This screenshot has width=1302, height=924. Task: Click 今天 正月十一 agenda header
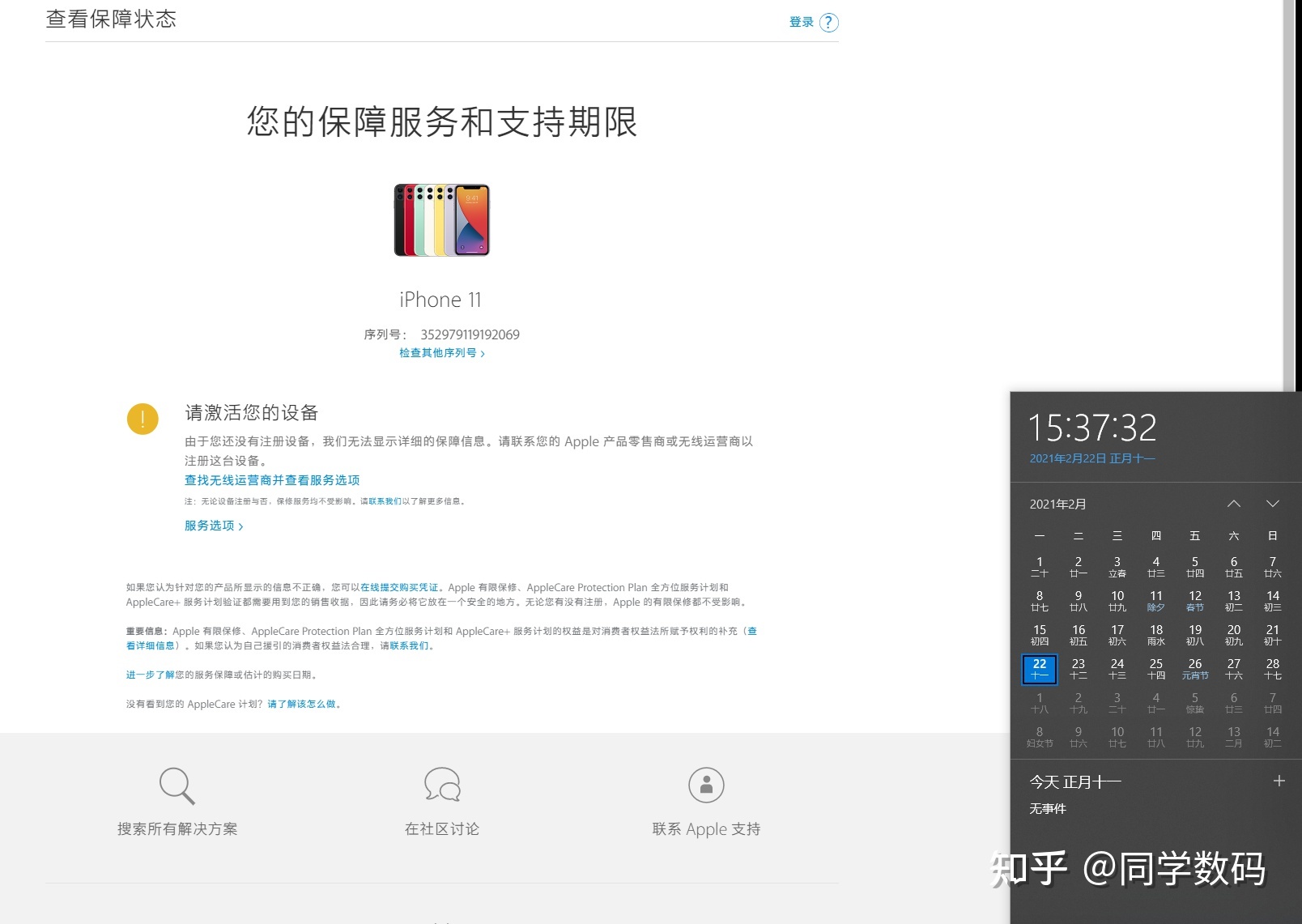point(1075,781)
